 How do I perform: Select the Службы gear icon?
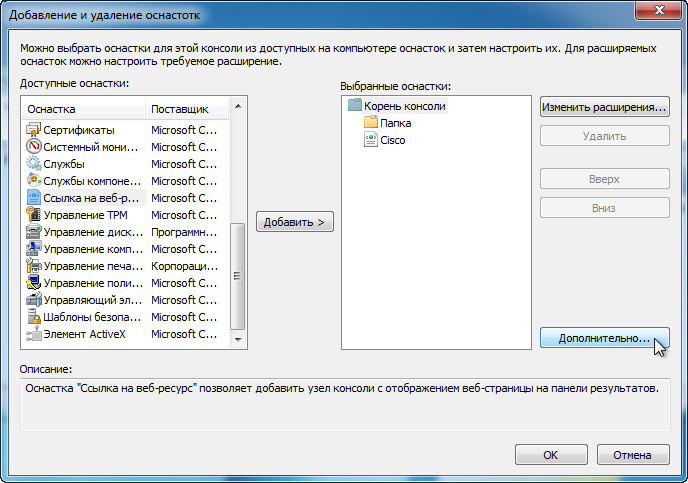(33, 164)
